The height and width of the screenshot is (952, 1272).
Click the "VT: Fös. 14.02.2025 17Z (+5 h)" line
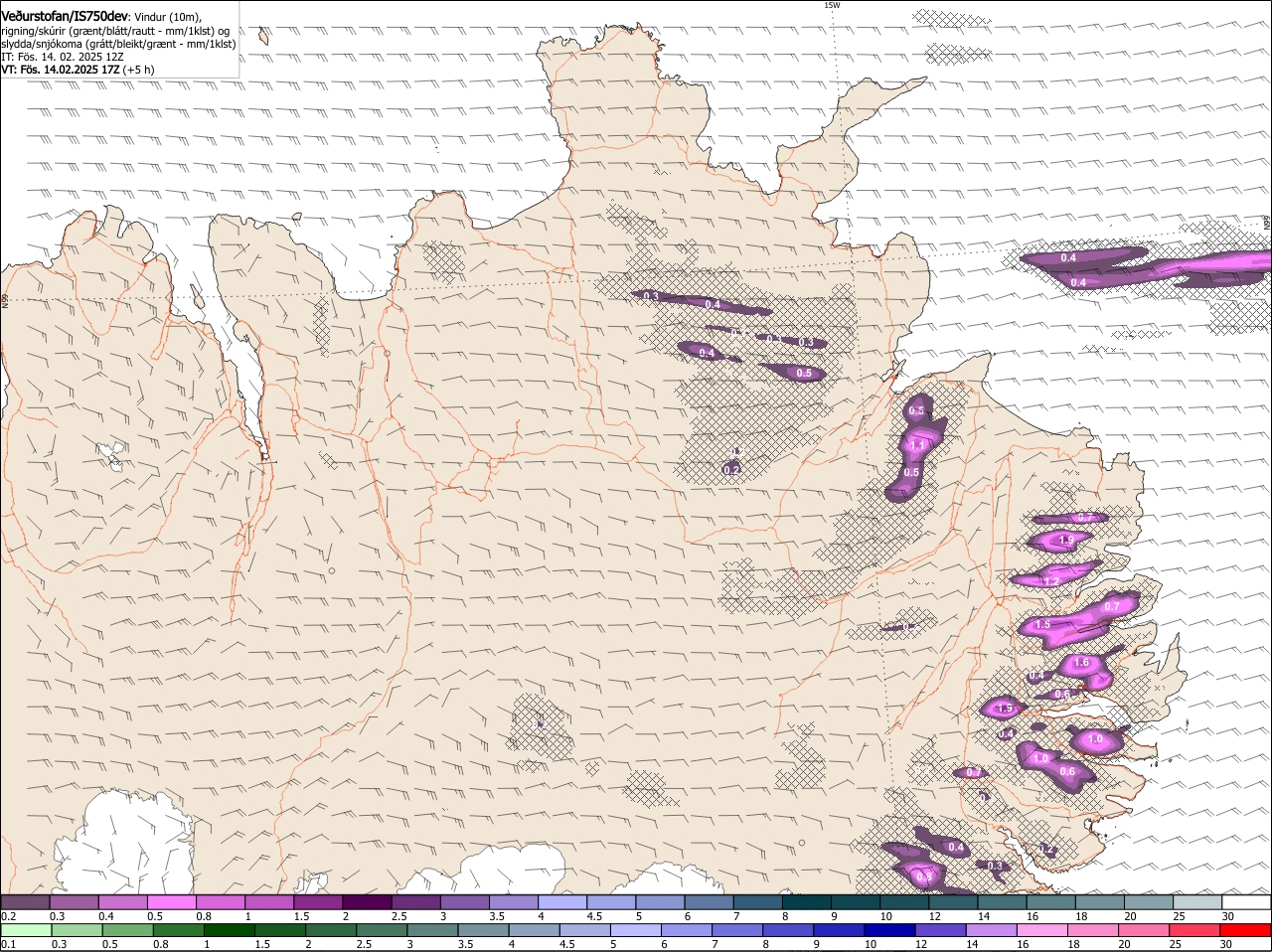[x=78, y=70]
